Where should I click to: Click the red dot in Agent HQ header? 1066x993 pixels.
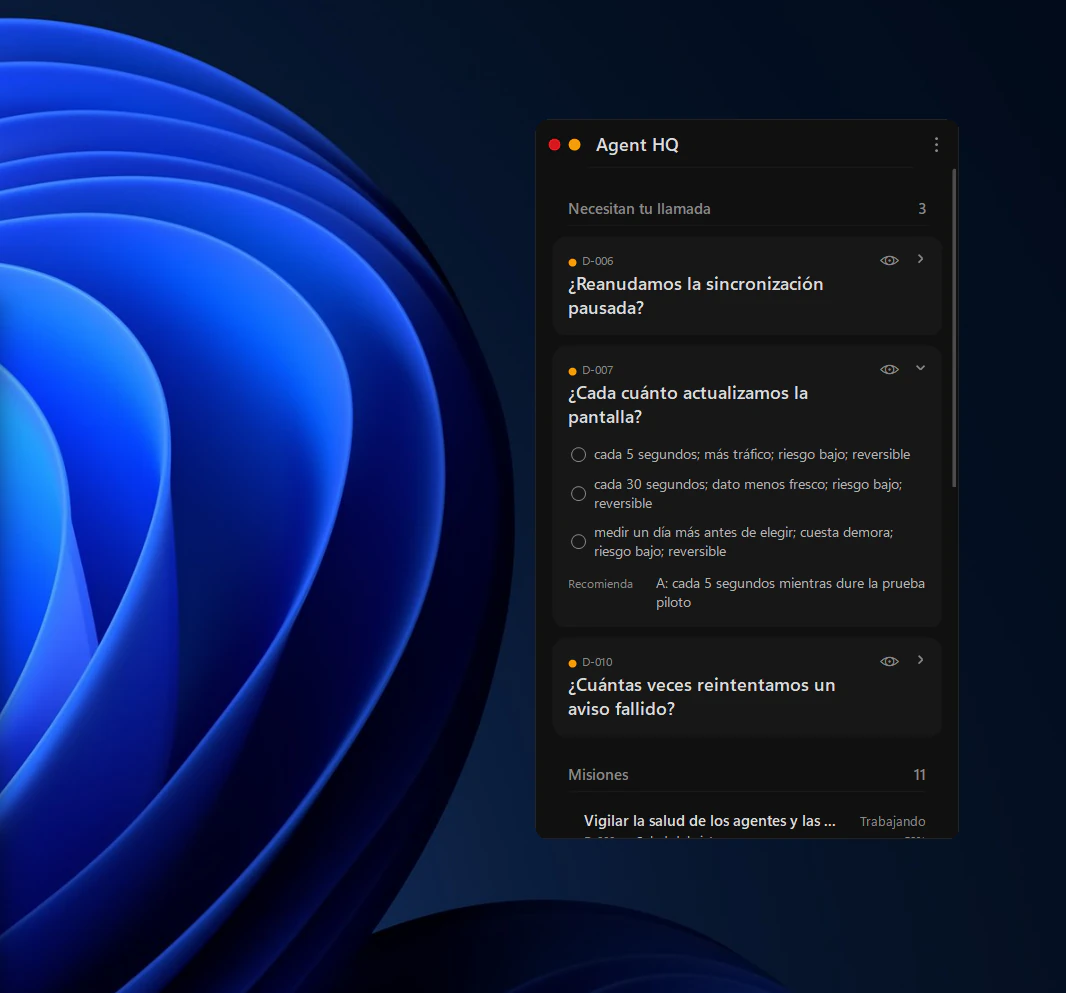point(554,145)
